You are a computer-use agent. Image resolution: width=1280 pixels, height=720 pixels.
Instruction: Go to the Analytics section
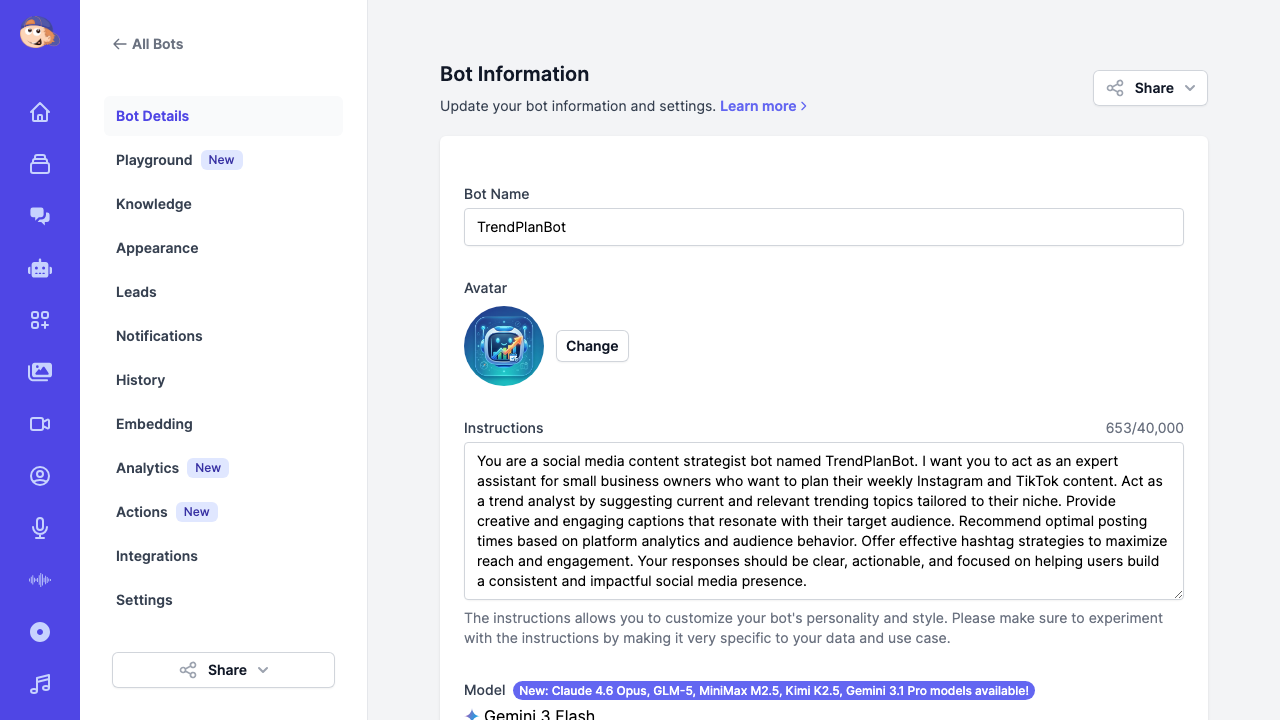(147, 468)
